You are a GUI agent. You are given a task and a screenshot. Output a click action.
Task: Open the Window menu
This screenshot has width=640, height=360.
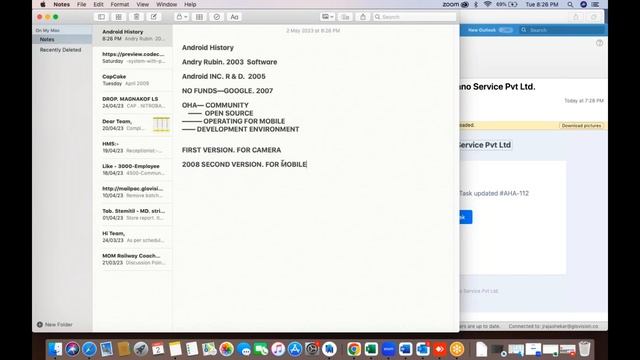coord(167,4)
